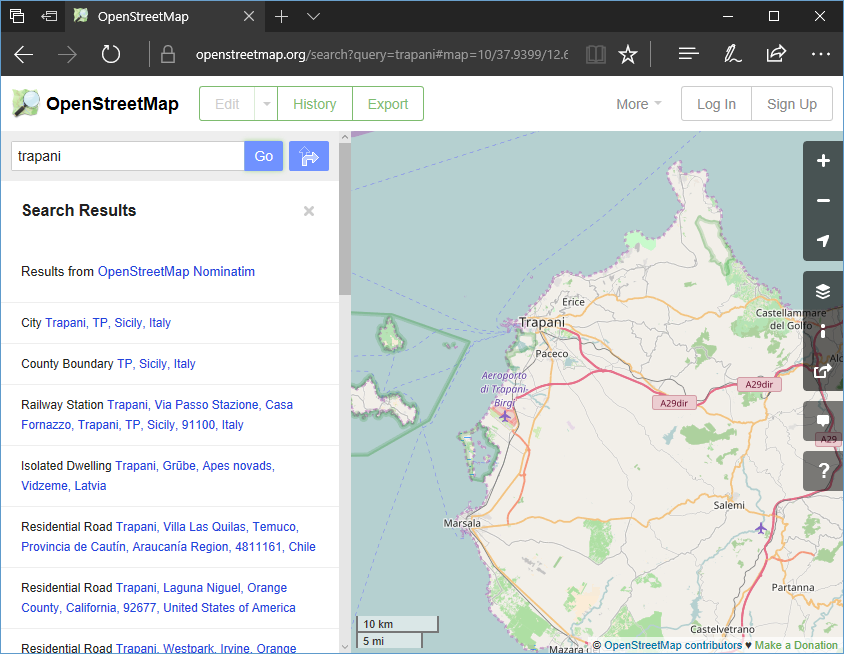This screenshot has height=654, width=844.
Task: Click the Paceco label on map
Action: [x=552, y=354]
